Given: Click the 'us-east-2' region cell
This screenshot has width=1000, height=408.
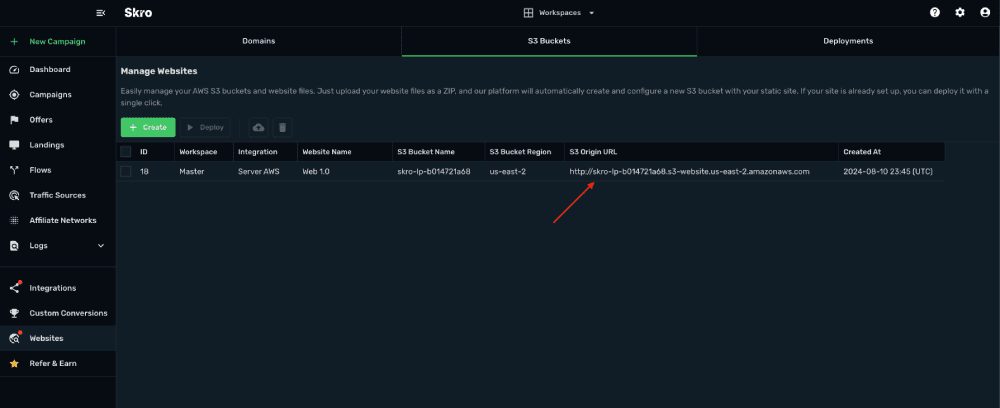Looking at the screenshot, I should click(x=508, y=171).
